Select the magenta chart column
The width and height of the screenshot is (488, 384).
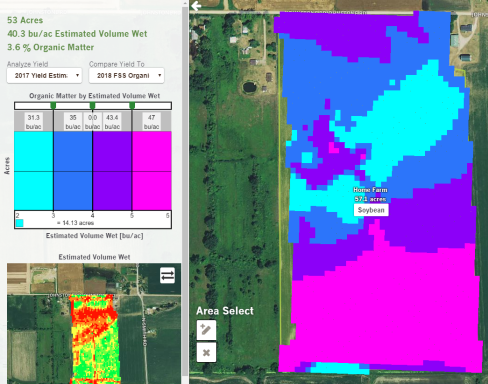(x=152, y=171)
